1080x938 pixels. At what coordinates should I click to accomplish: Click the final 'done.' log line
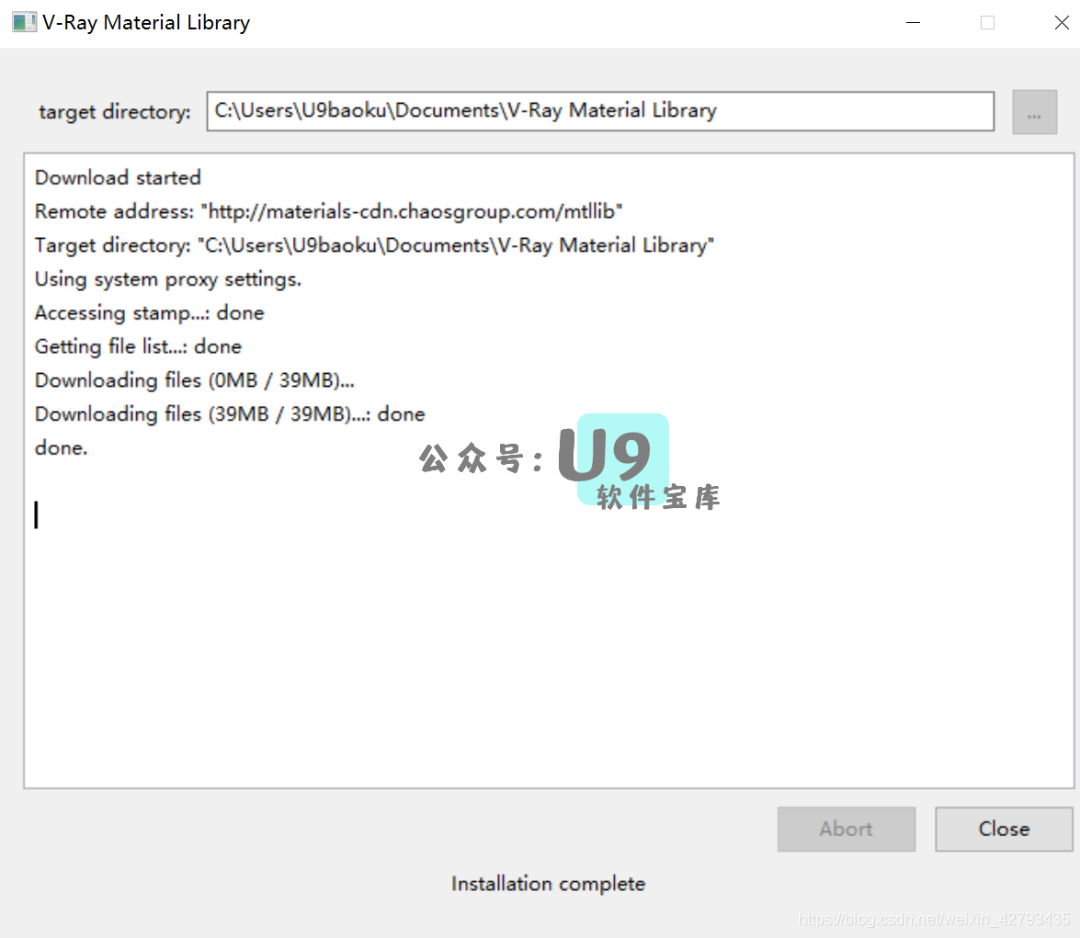[x=61, y=448]
